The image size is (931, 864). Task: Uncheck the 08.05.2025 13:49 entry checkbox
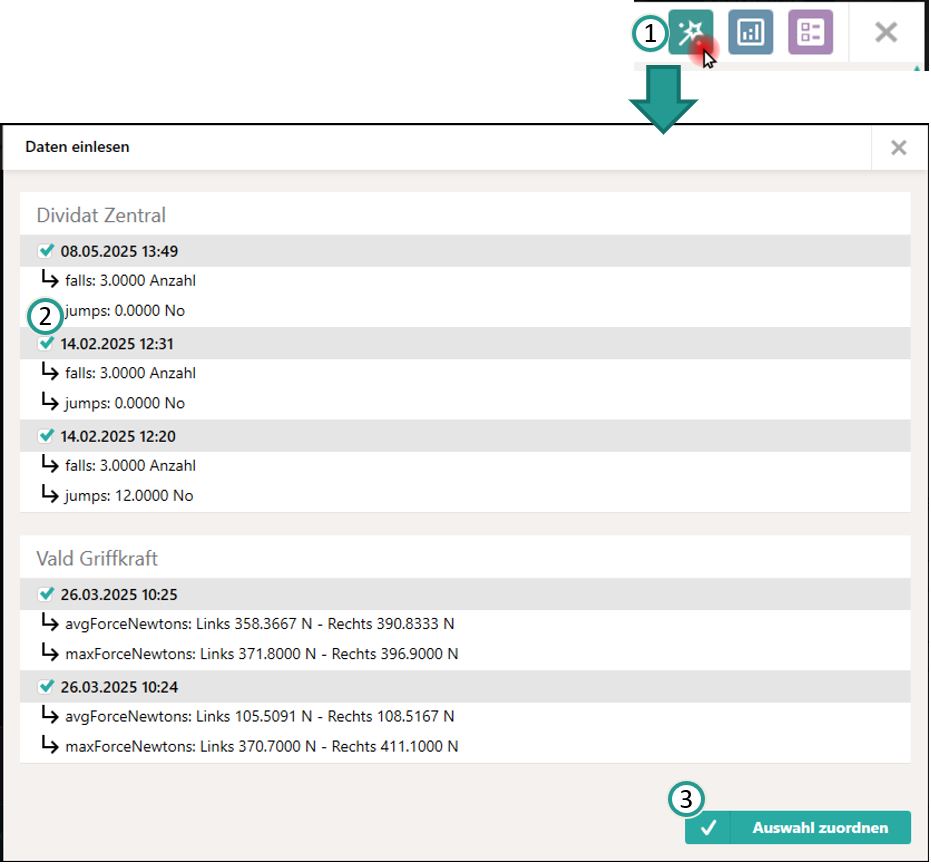pos(46,251)
